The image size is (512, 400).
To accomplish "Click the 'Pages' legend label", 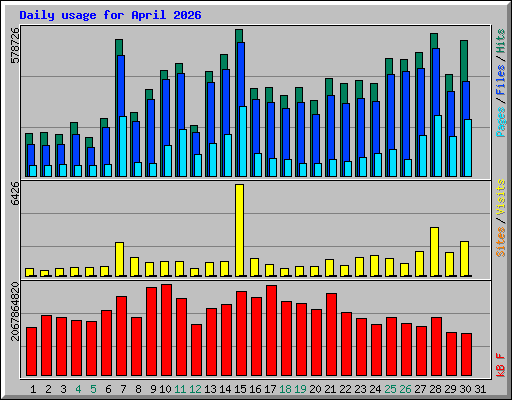I will pyautogui.click(x=501, y=122).
